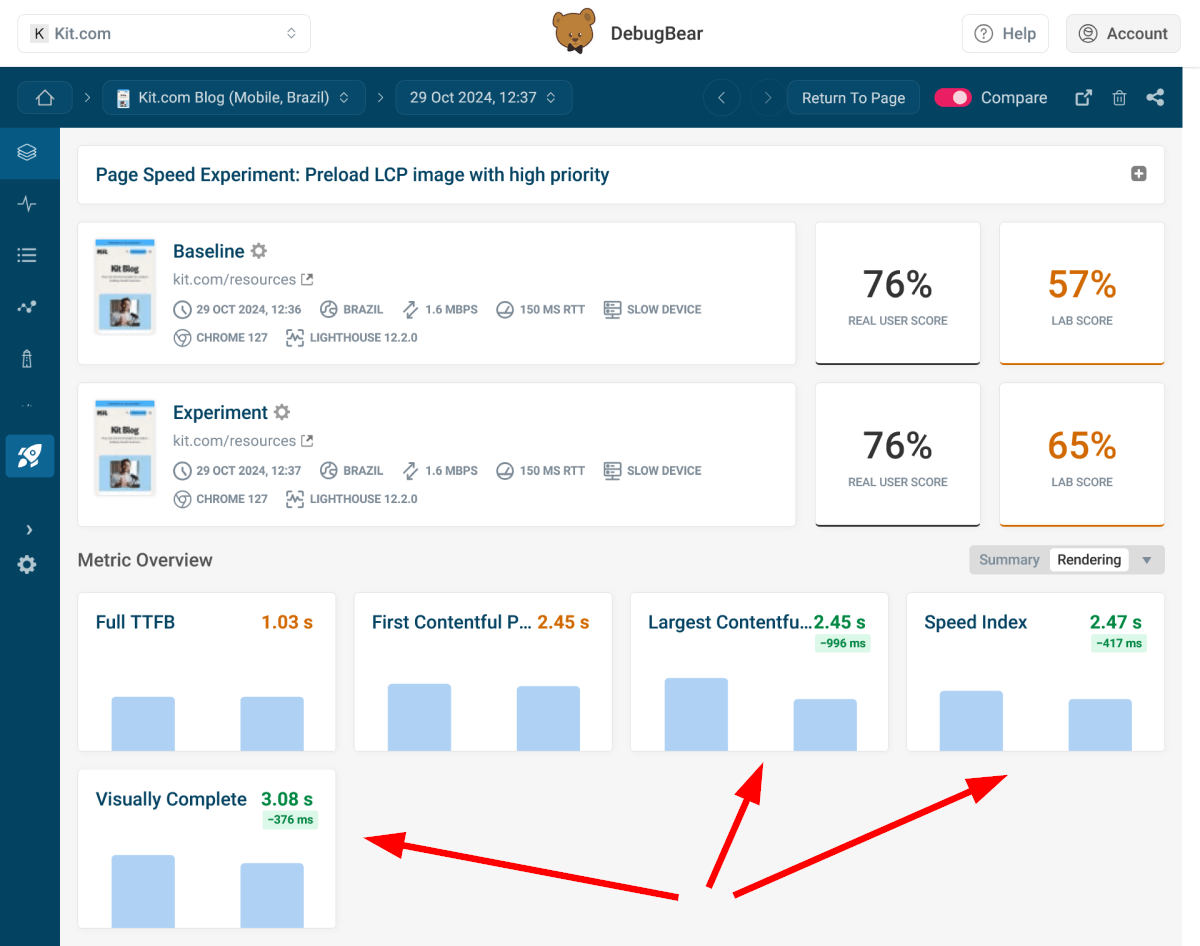Screen dimensions: 1200x946
Task: Open the Baseline page thumbnail
Action: point(125,286)
